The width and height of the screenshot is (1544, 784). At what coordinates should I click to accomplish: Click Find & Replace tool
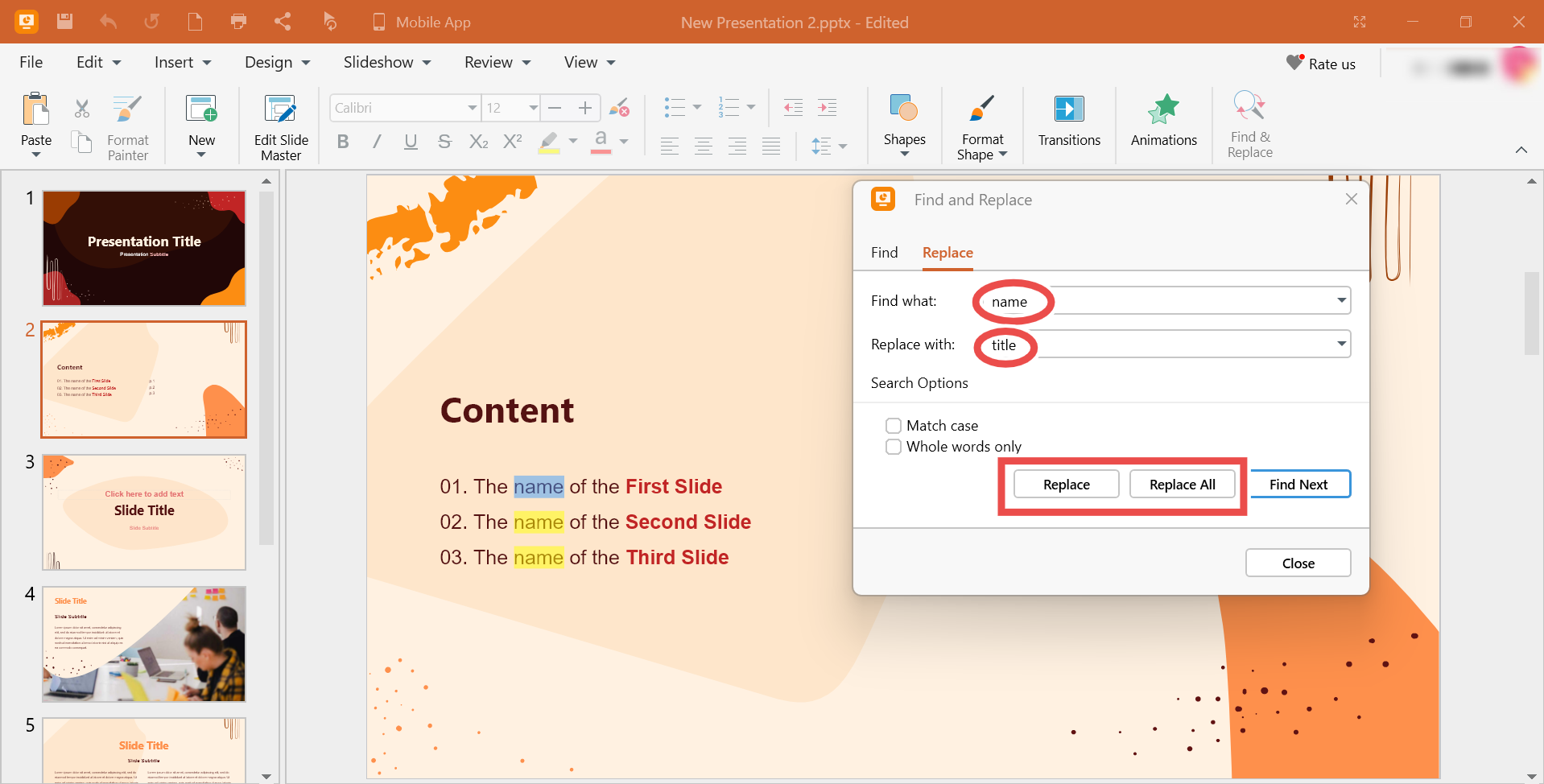(1250, 125)
